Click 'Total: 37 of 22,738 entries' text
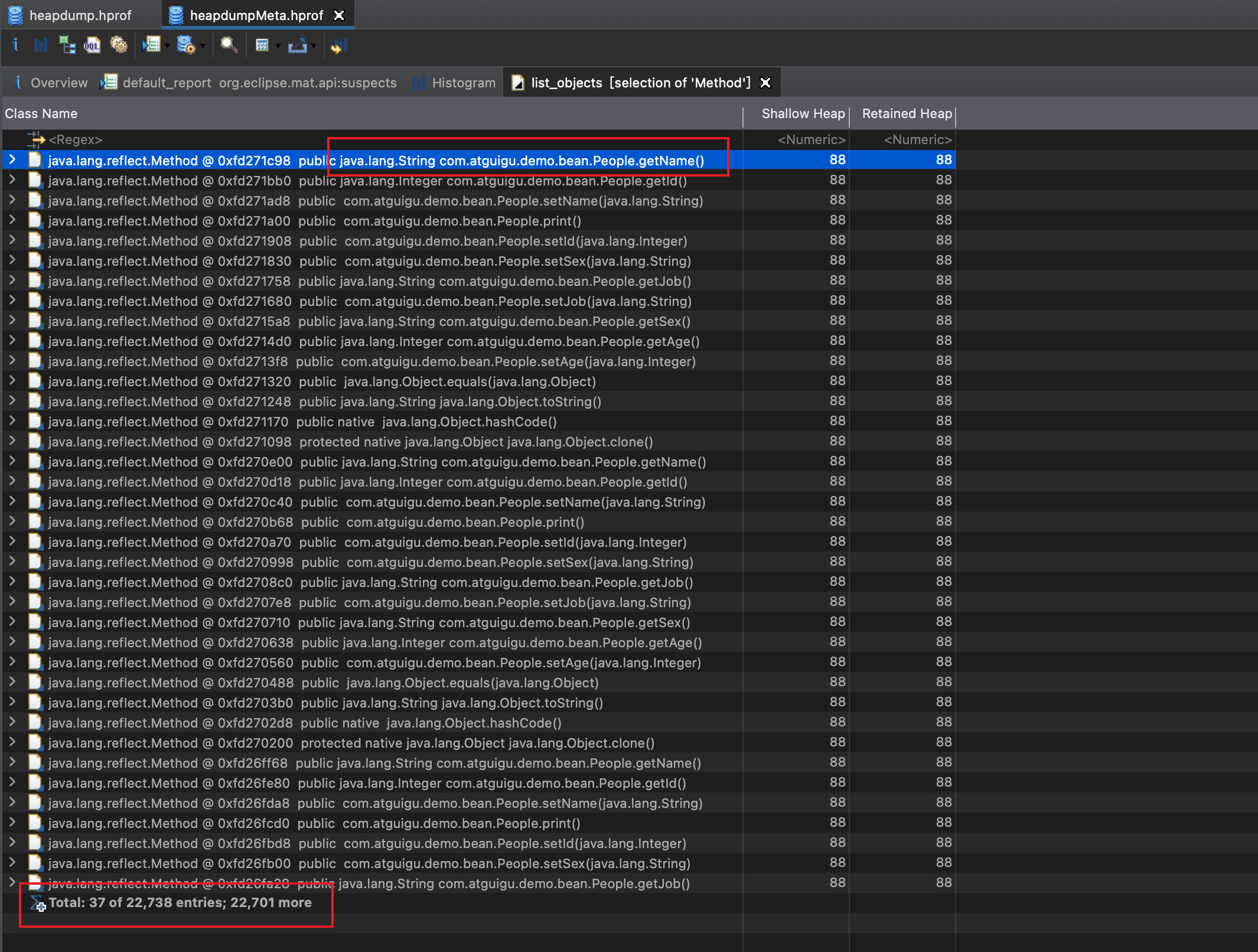The image size is (1258, 952). [x=137, y=902]
